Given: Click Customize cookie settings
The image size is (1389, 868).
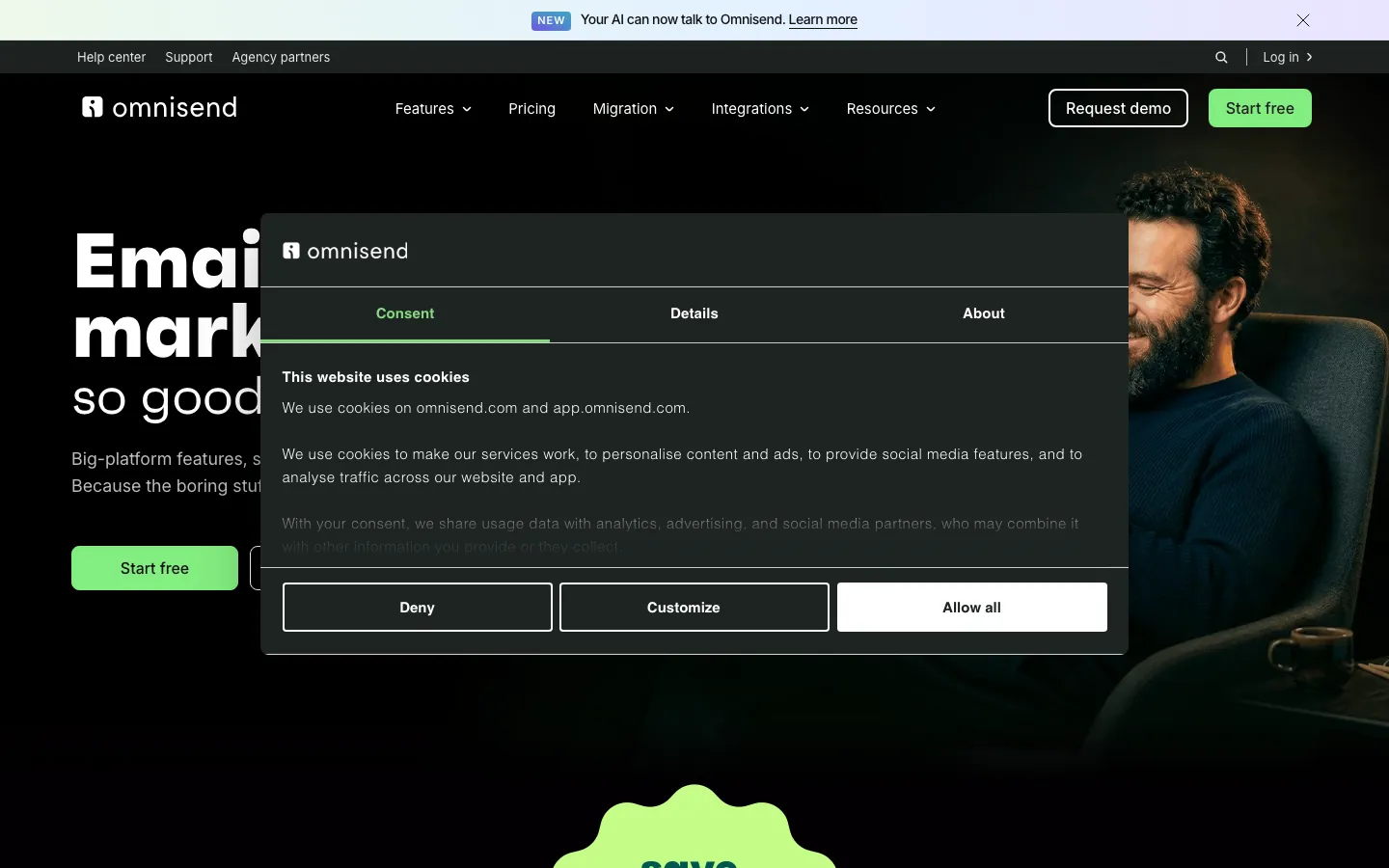Looking at the screenshot, I should tap(694, 608).
